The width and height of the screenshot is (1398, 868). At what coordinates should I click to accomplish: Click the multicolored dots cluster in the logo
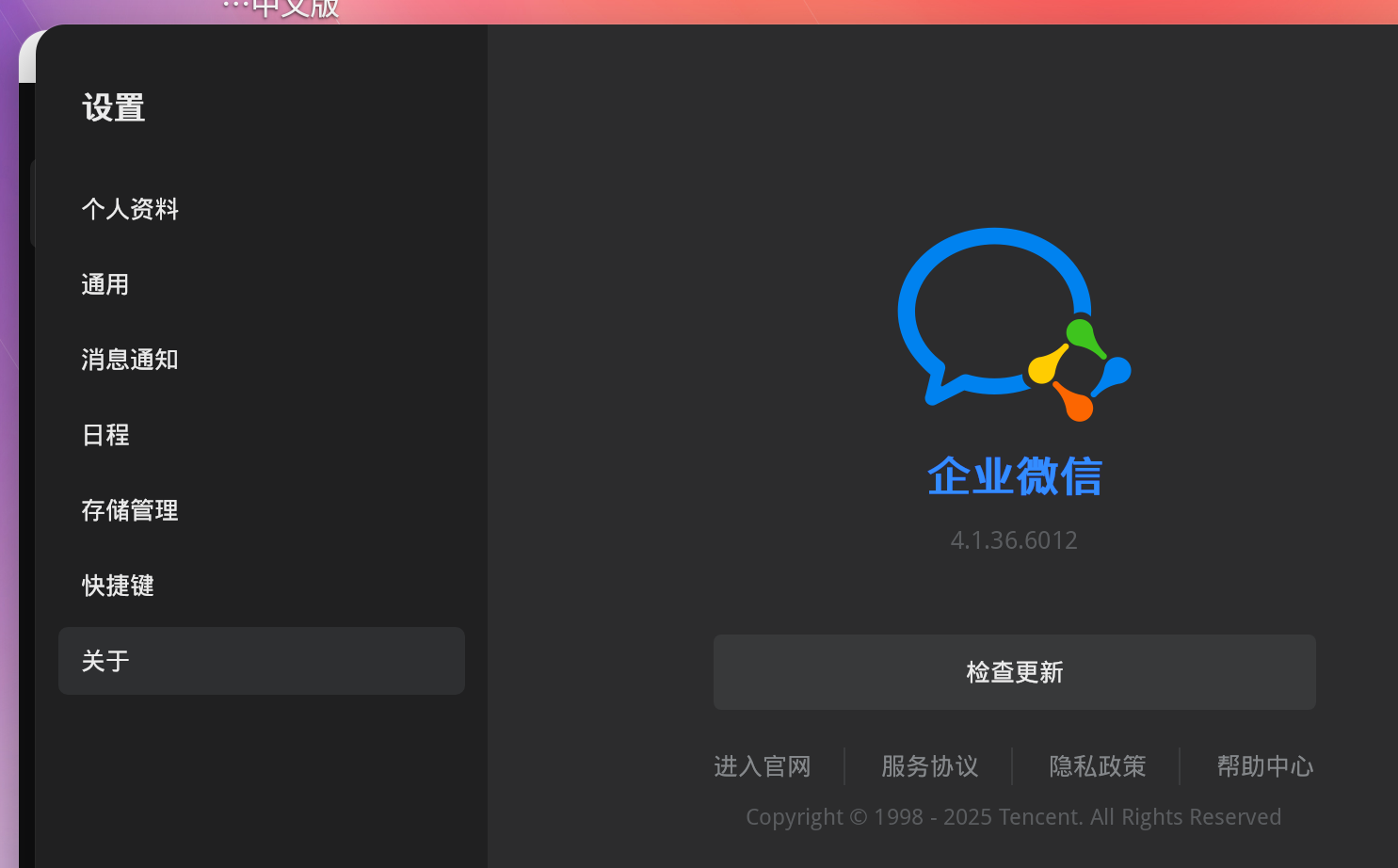click(x=1080, y=370)
